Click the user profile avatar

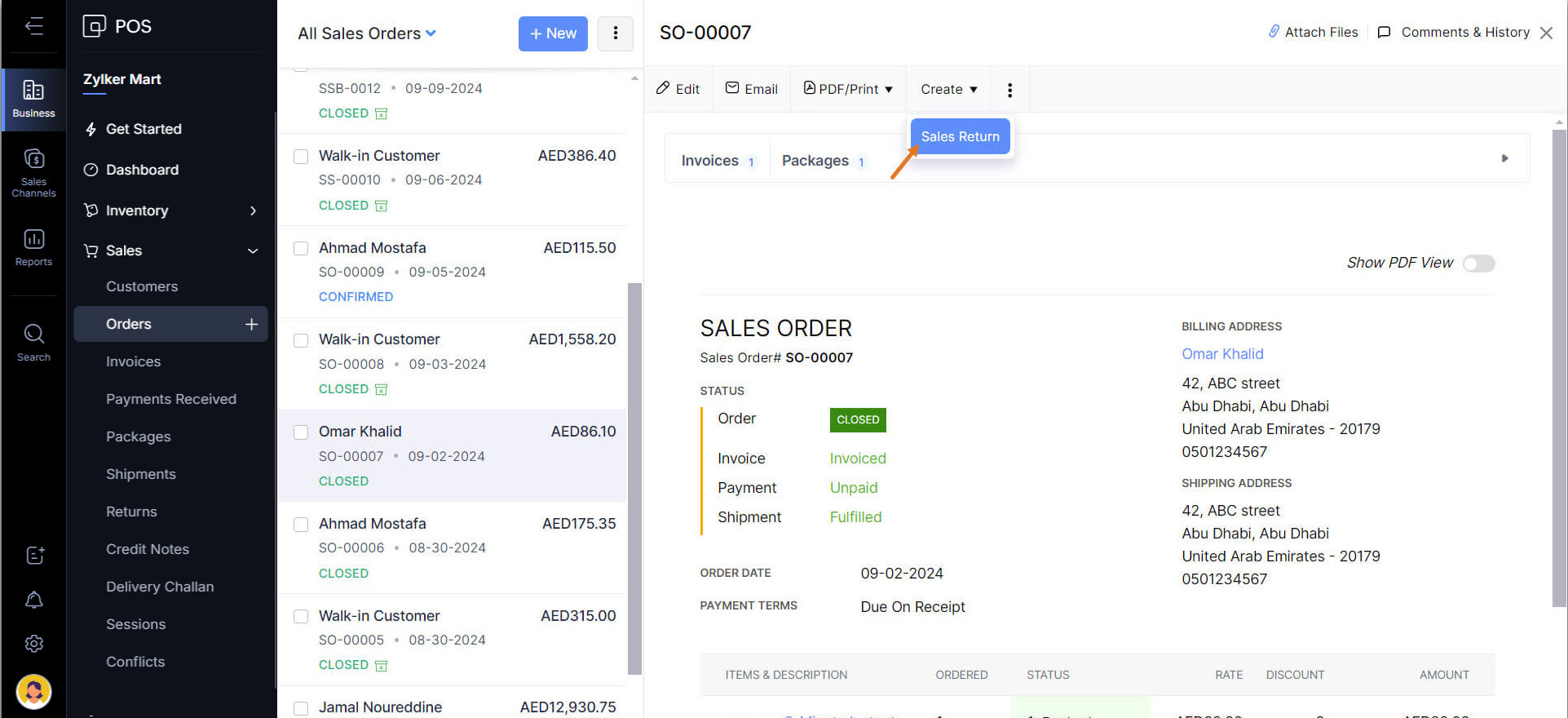pos(33,692)
